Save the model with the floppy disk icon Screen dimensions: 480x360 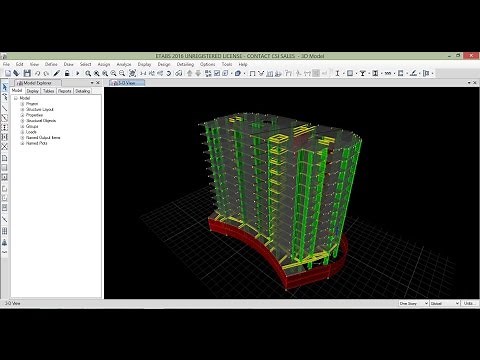click(27, 73)
